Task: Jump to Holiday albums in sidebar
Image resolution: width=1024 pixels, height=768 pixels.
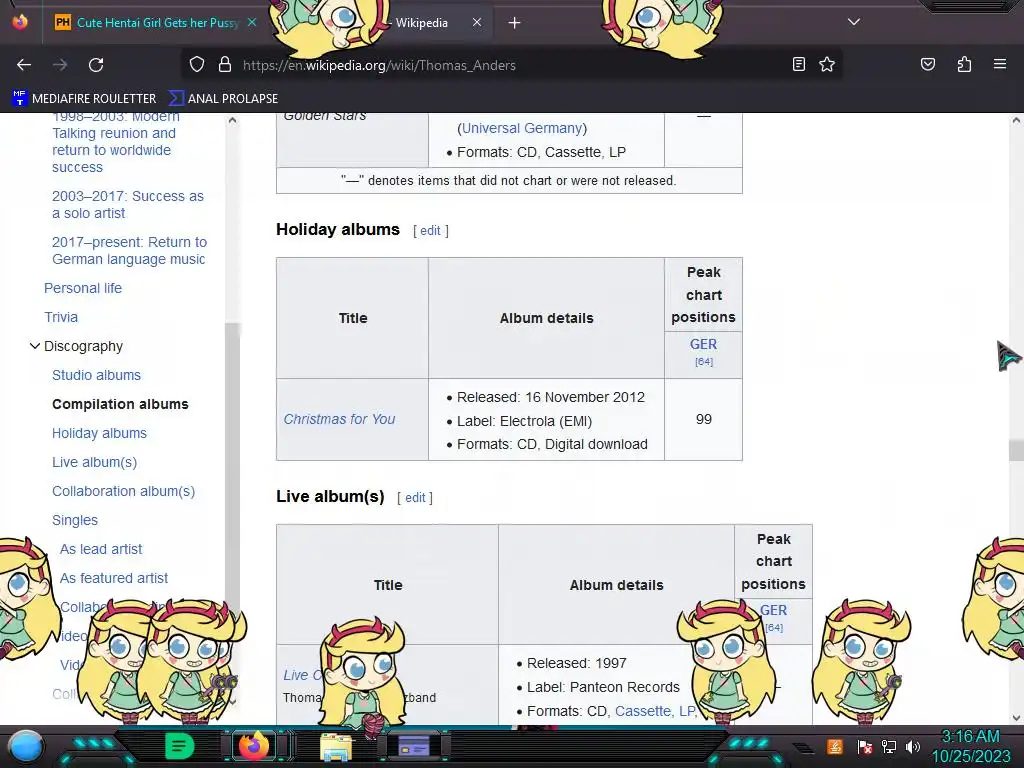Action: pyautogui.click(x=99, y=433)
